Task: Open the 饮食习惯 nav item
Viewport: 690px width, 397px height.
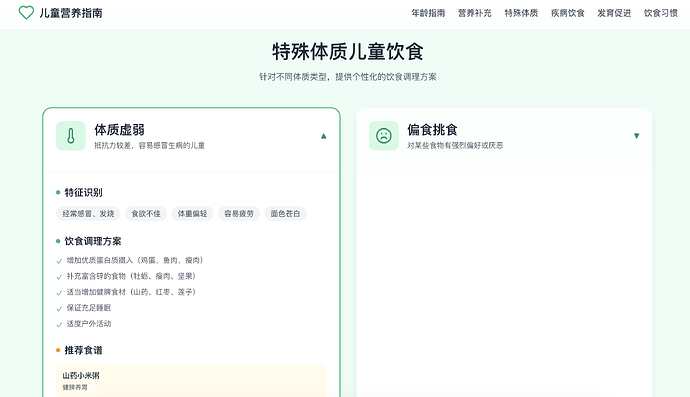Action: (x=661, y=13)
